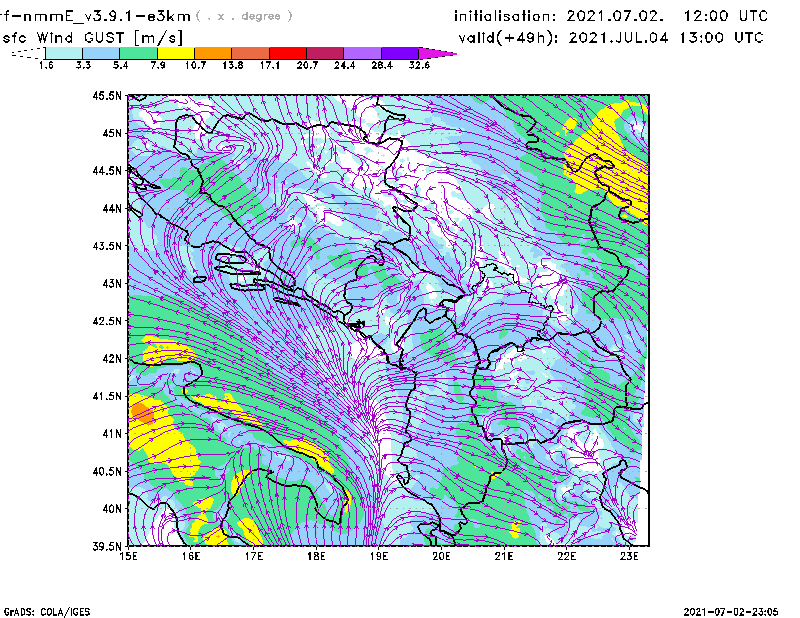Click the grey '( . x . degree )' text
The height and width of the screenshot is (618, 800).
[x=244, y=16]
